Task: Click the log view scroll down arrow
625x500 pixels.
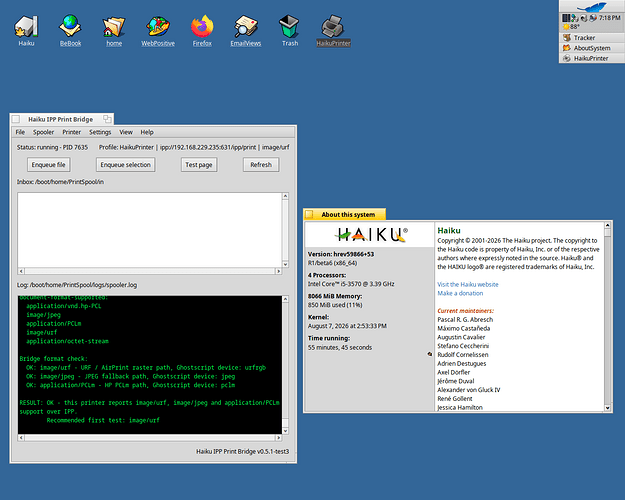Action: point(285,431)
